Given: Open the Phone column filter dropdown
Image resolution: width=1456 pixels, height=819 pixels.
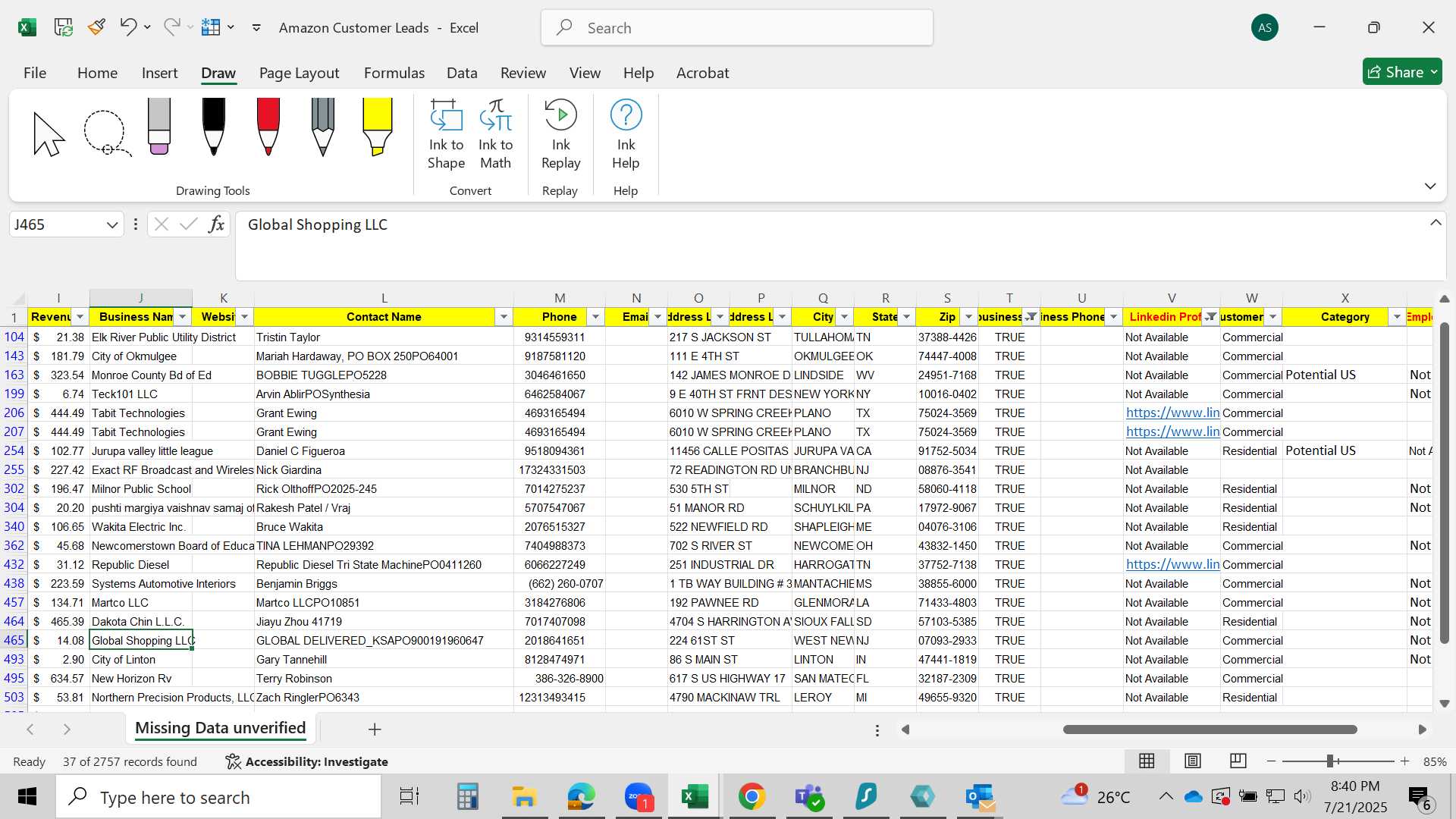Looking at the screenshot, I should point(596,317).
